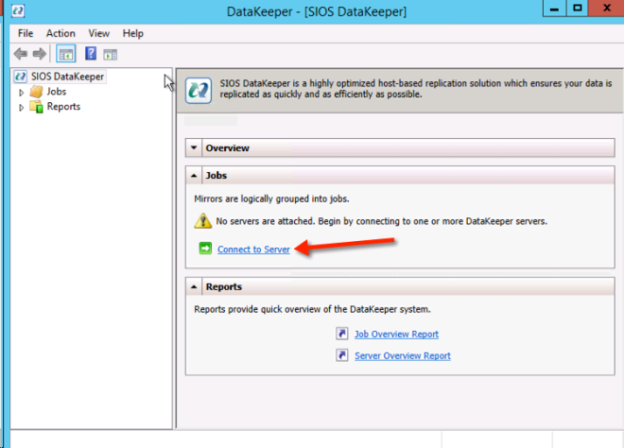The image size is (624, 448).
Task: Collapse the Jobs section
Action: tap(194, 175)
